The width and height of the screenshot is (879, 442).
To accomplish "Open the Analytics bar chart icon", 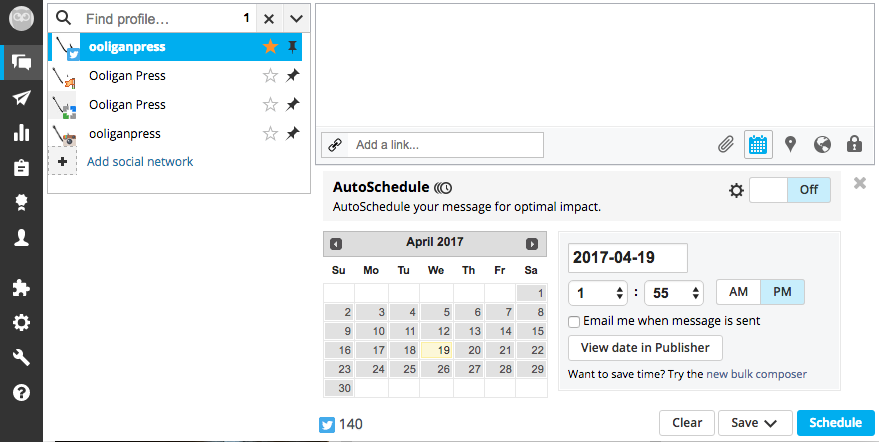I will click(21, 133).
